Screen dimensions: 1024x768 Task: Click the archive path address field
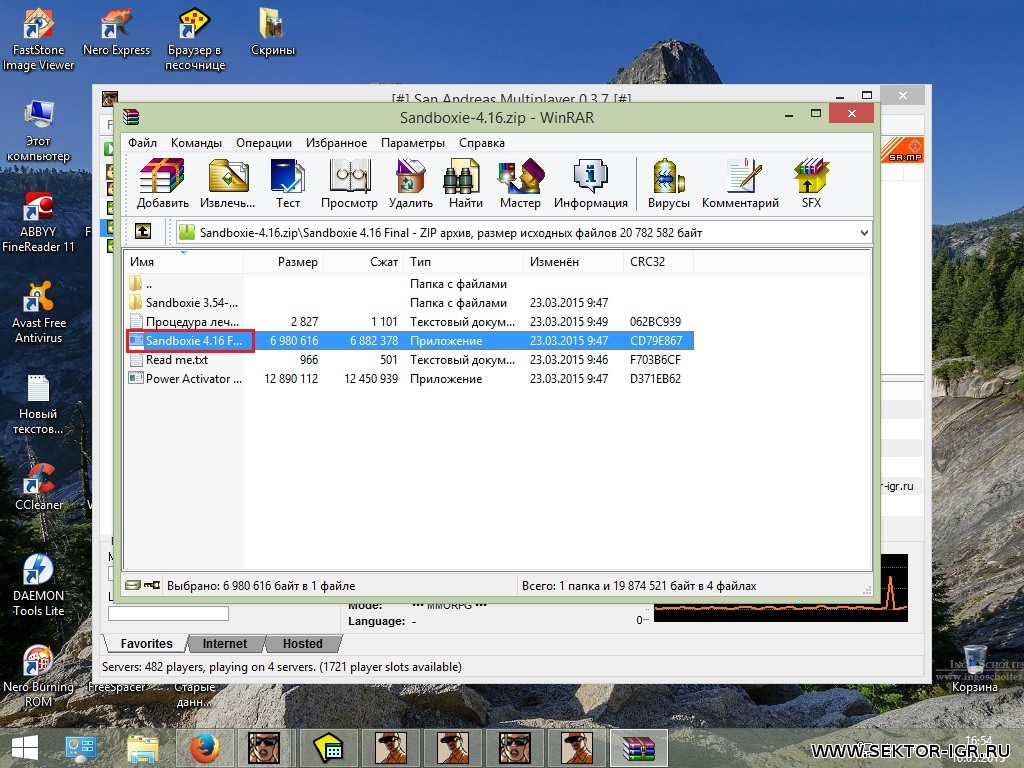click(524, 232)
